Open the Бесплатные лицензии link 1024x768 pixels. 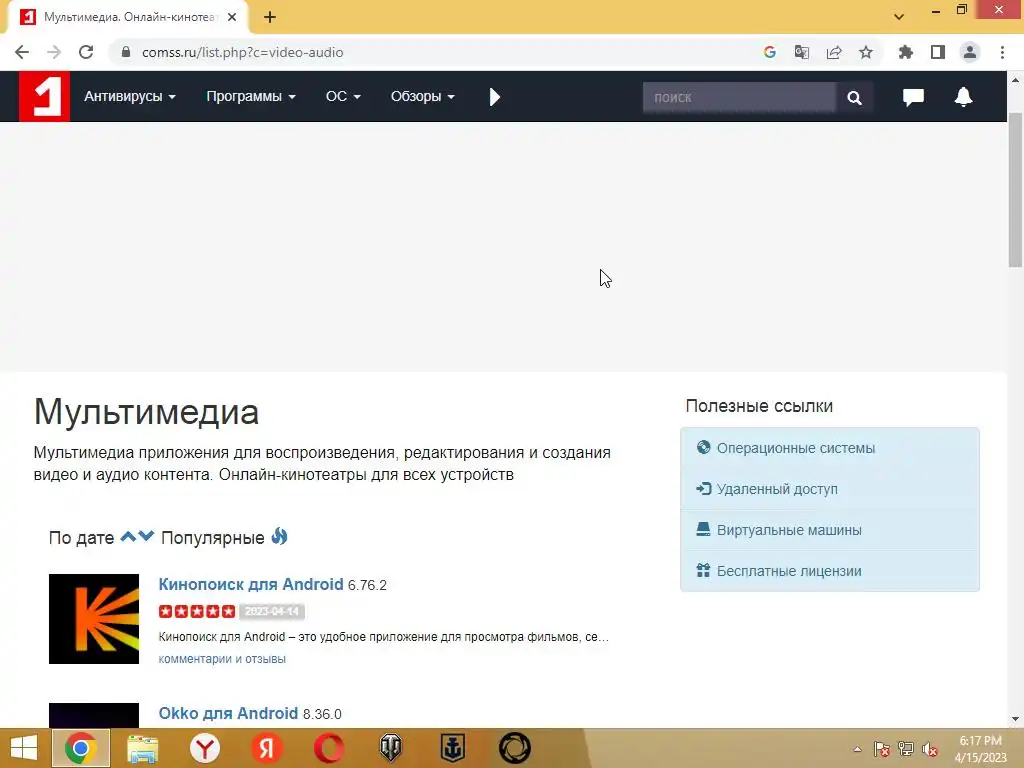789,571
